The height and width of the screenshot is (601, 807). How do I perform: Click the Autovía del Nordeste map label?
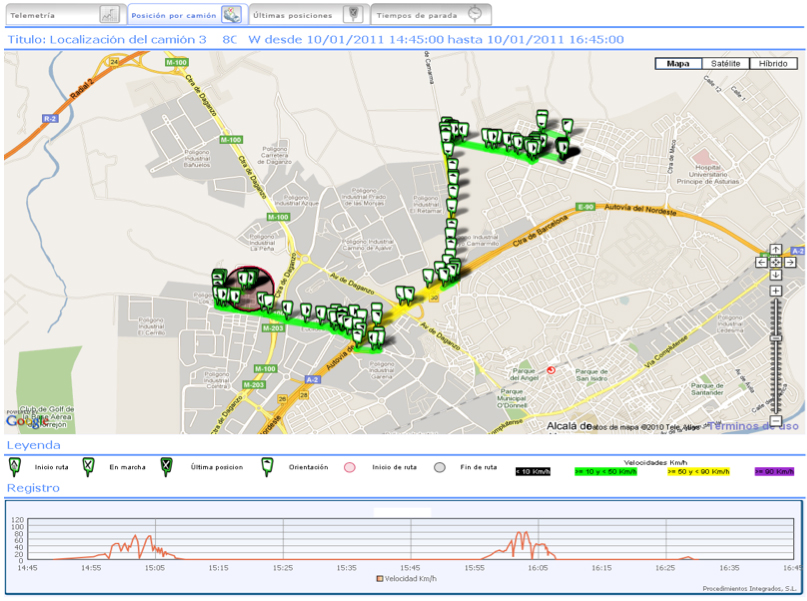click(x=640, y=209)
